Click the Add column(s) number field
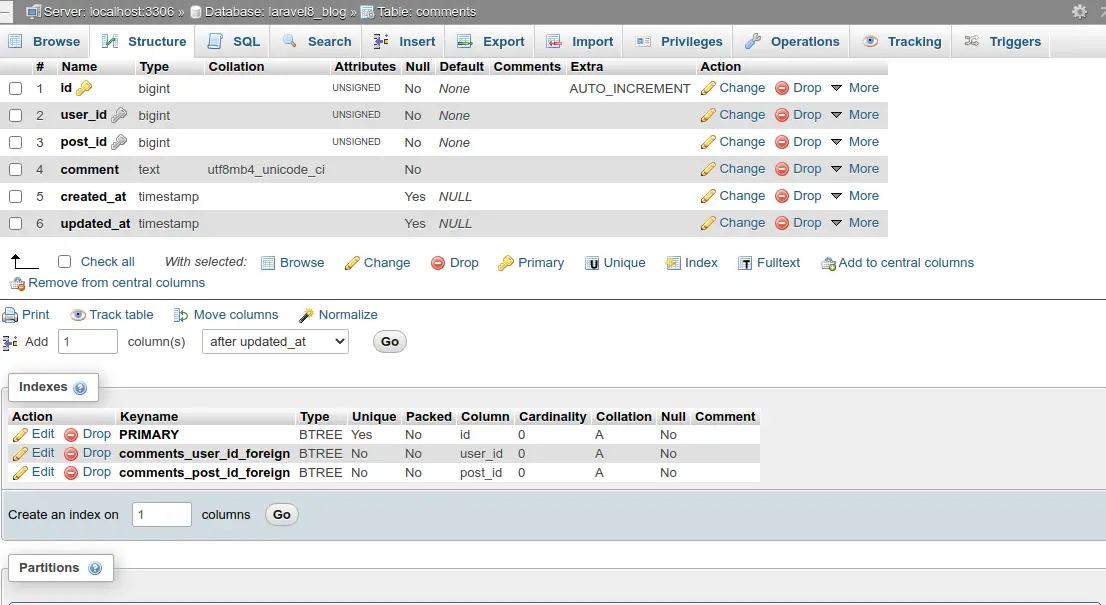1106x605 pixels. click(x=88, y=342)
